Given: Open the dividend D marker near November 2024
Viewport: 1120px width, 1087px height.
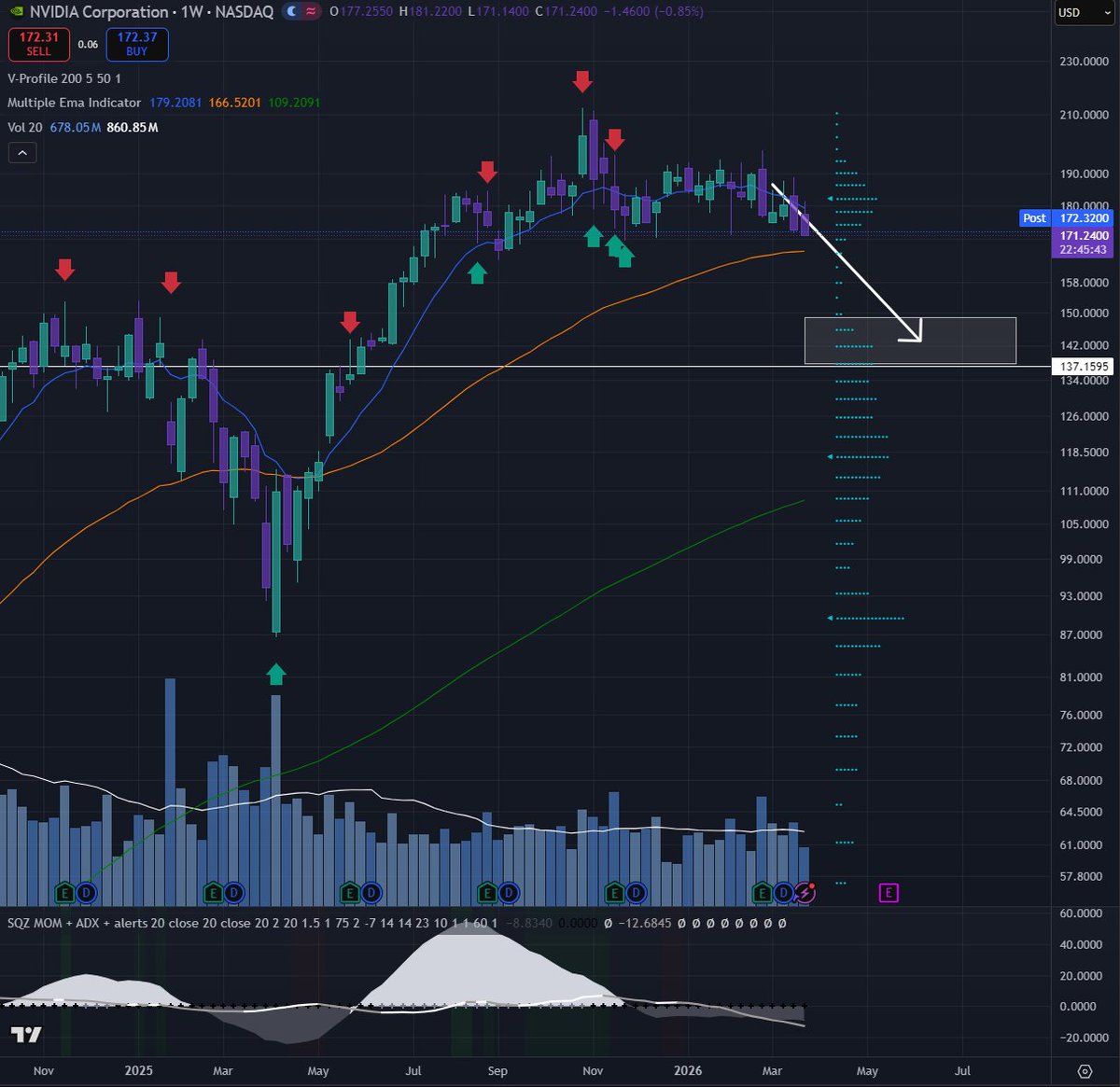Looking at the screenshot, I should point(85,893).
